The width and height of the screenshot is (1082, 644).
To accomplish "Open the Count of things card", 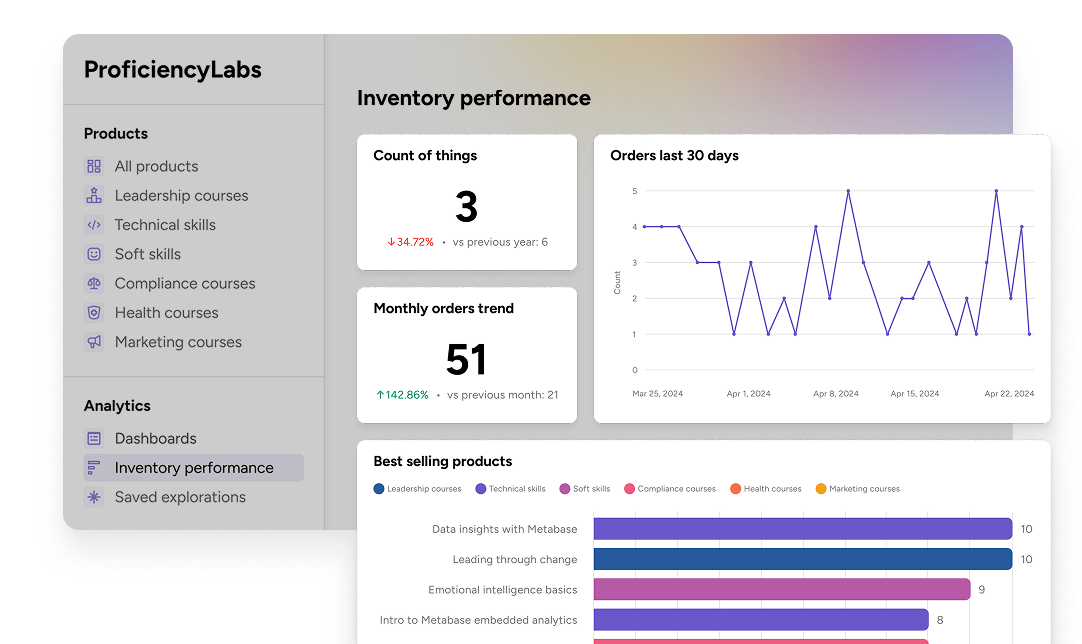I will point(467,202).
